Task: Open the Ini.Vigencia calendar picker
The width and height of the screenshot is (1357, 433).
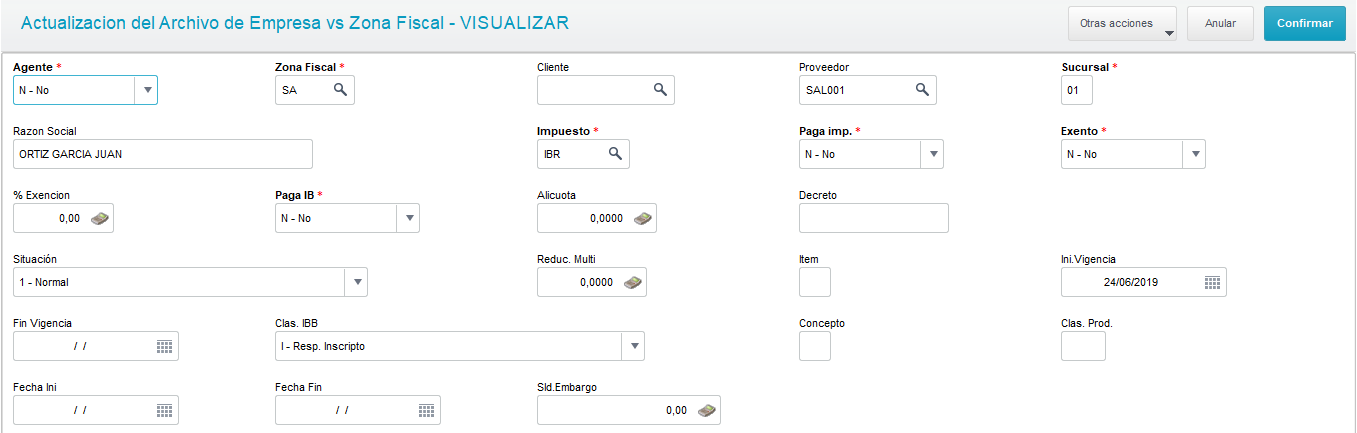Action: coord(1212,282)
